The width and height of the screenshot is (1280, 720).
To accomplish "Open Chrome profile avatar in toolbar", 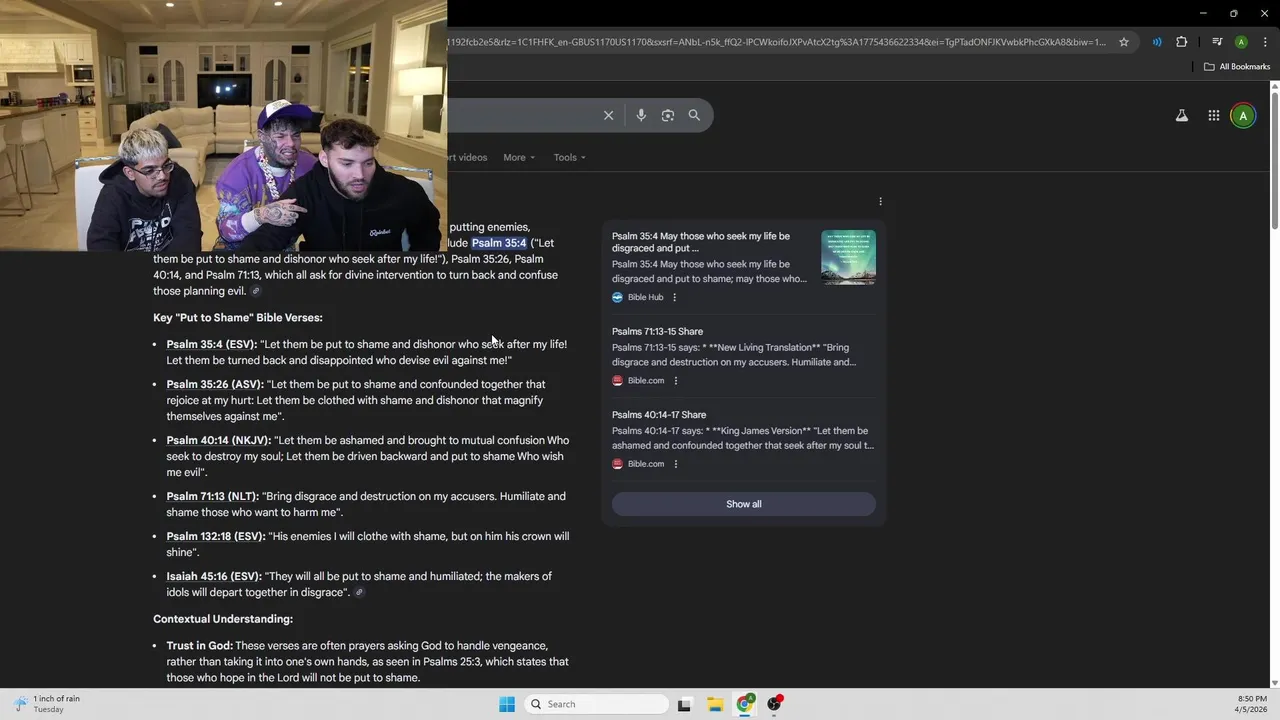I will (x=1241, y=42).
